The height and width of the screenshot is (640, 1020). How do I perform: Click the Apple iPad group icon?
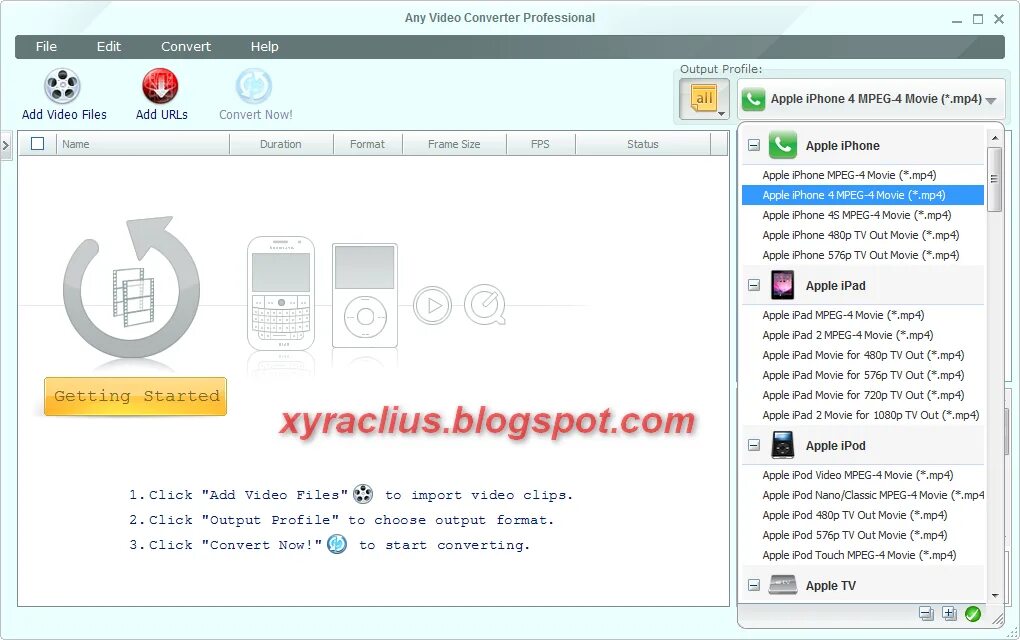pos(782,285)
